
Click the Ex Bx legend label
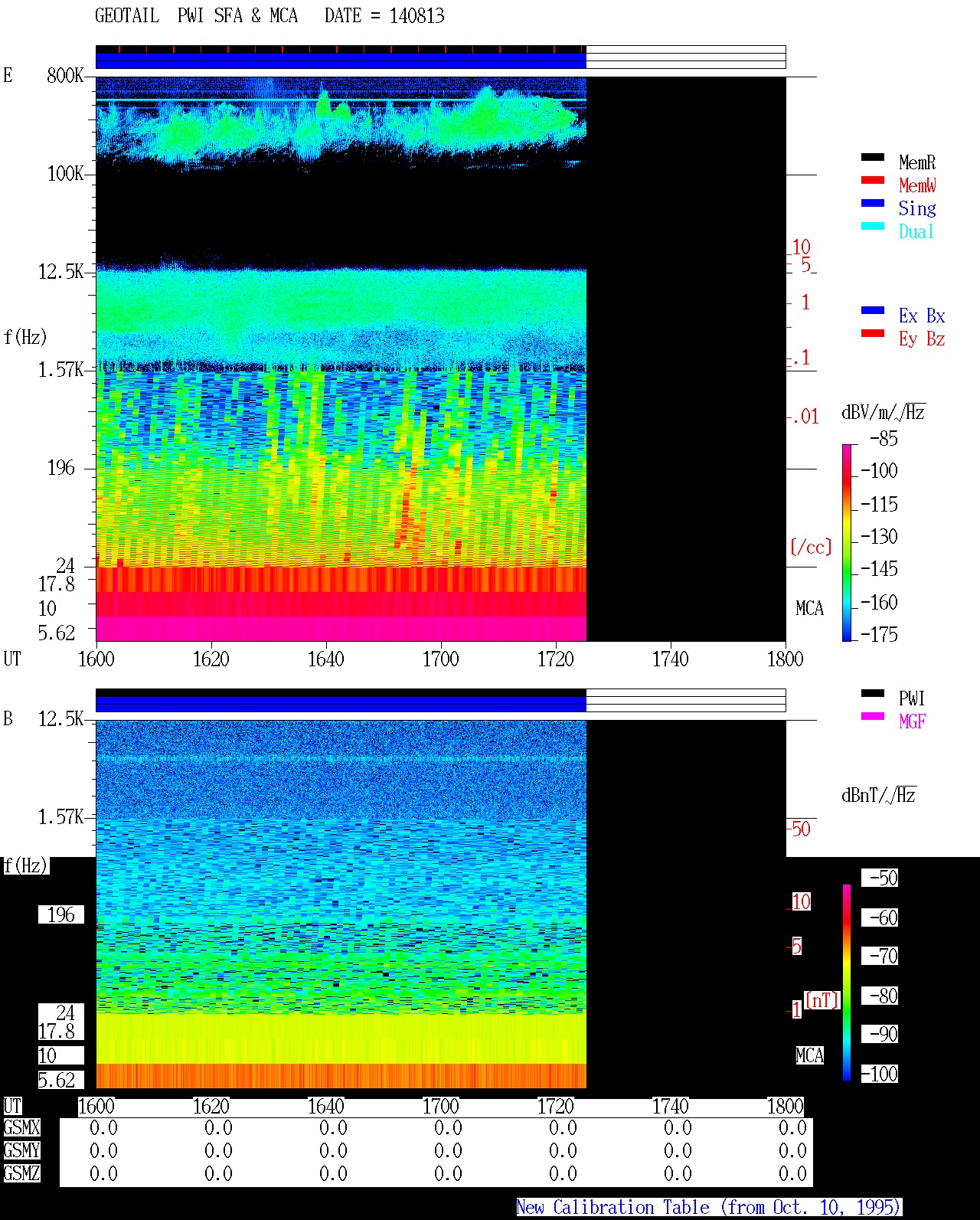(x=922, y=316)
